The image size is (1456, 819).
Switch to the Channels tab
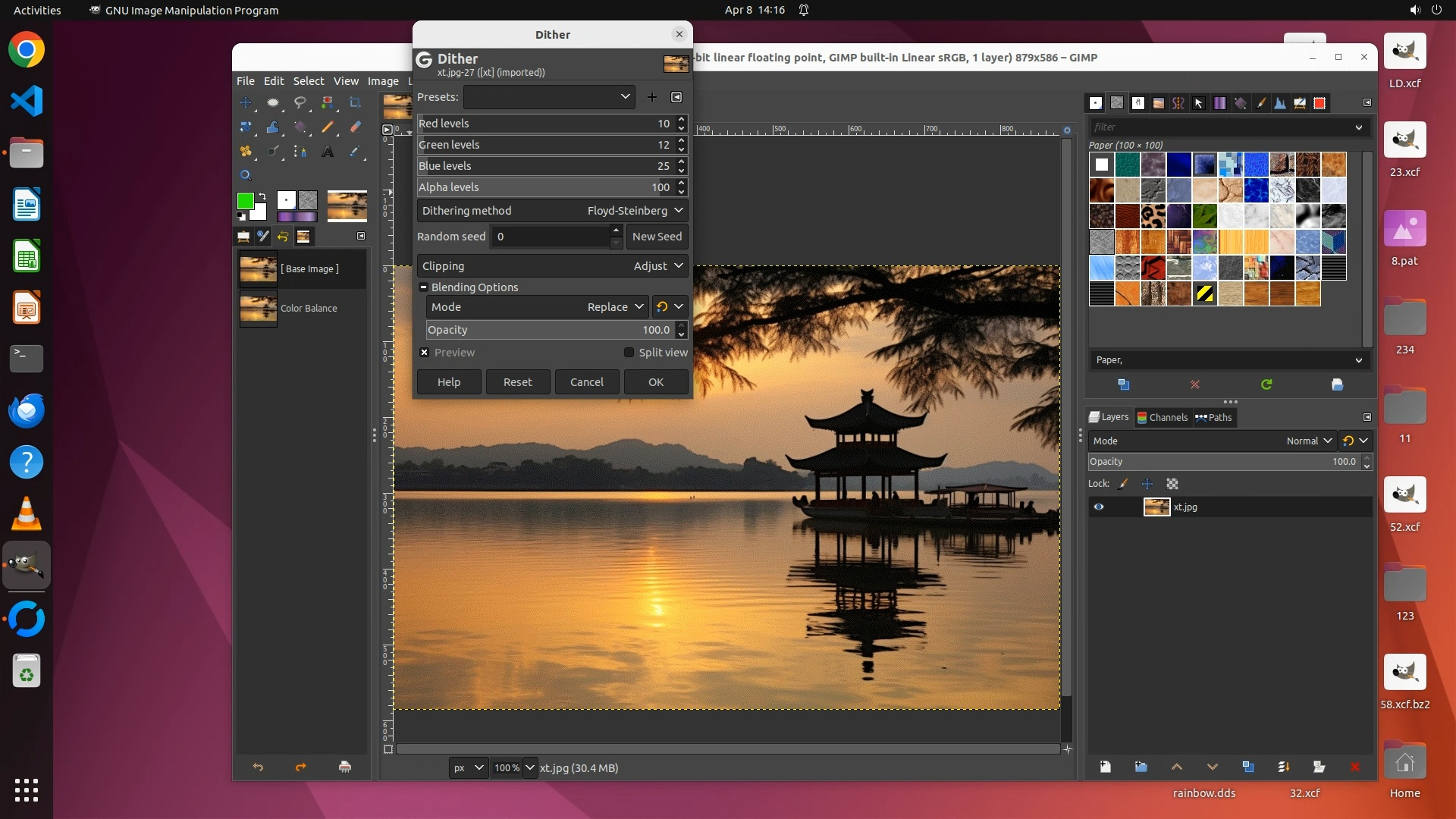(1162, 417)
